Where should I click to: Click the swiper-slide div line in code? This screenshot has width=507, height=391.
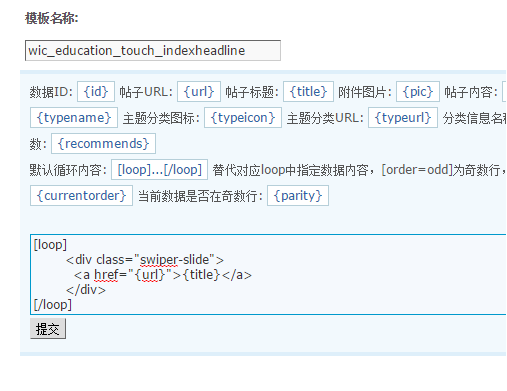[145, 260]
